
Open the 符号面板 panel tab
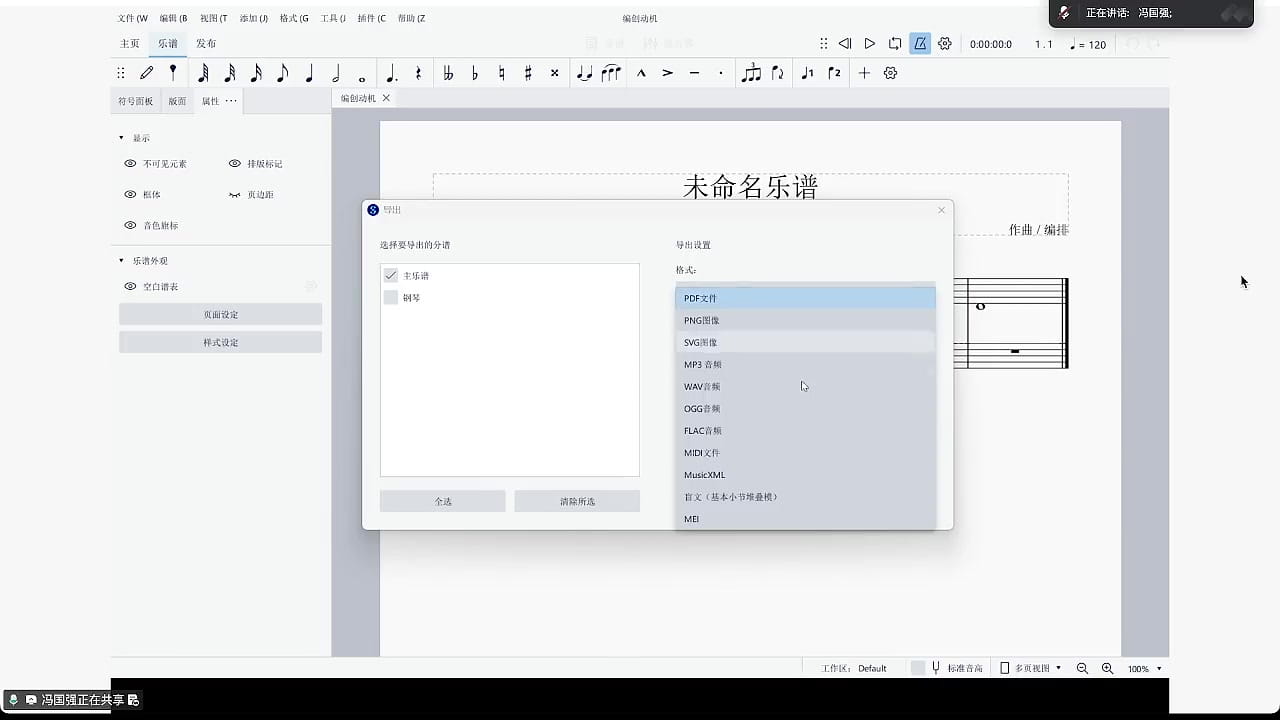(x=136, y=101)
